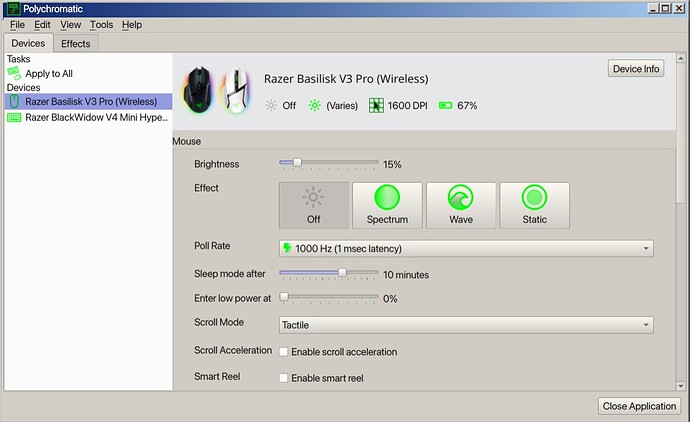Click the green brightness icon next to (Varies)
690x422 pixels.
tap(314, 105)
